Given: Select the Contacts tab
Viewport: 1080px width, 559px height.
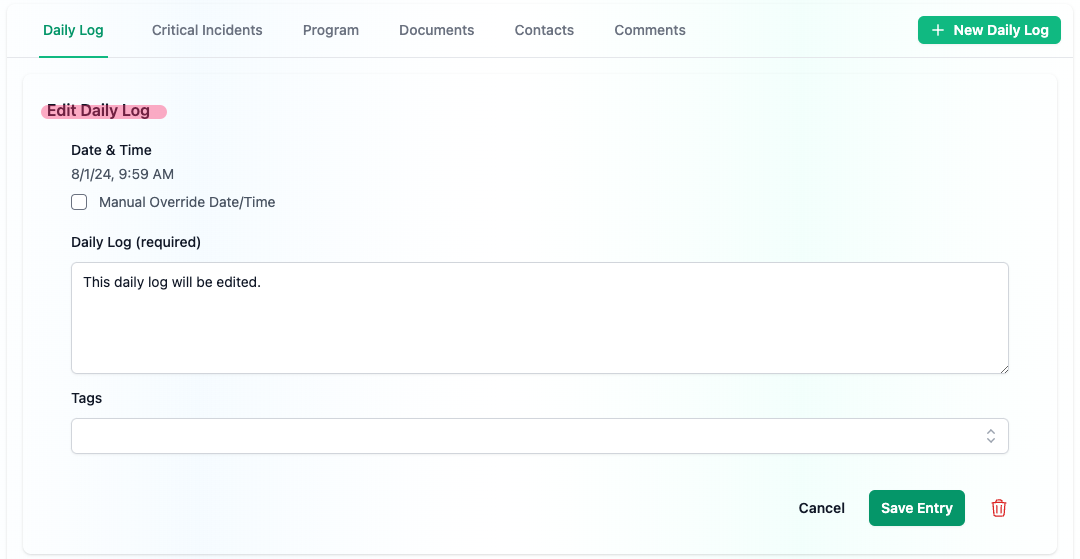Looking at the screenshot, I should (544, 30).
